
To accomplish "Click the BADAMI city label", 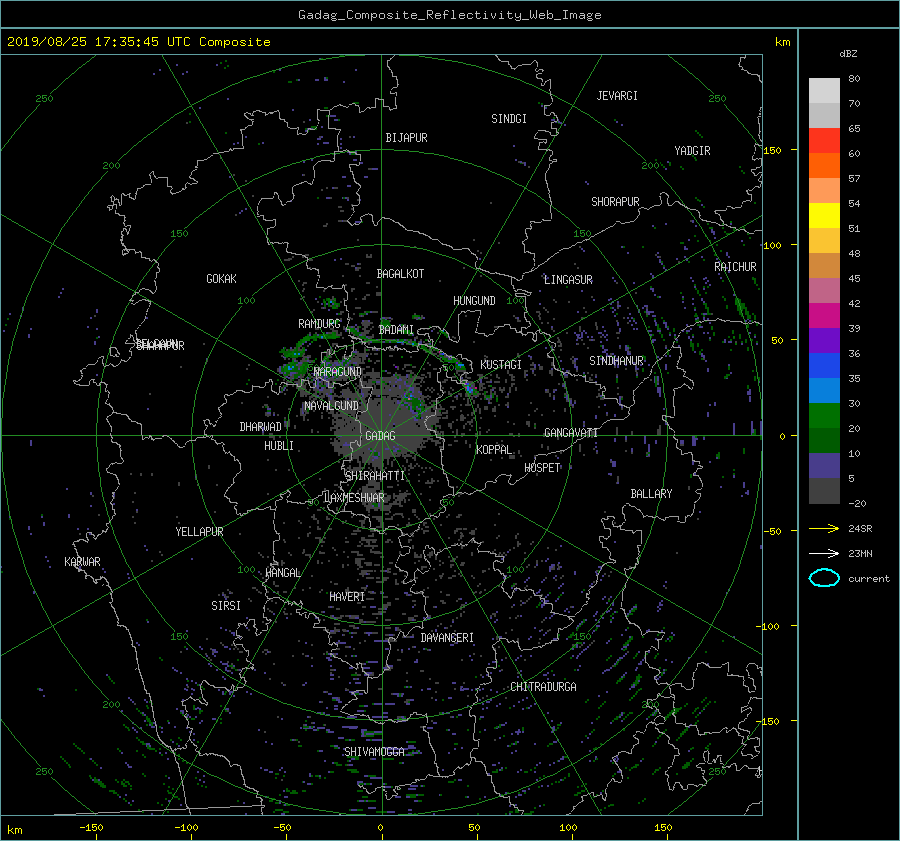I will [x=396, y=330].
